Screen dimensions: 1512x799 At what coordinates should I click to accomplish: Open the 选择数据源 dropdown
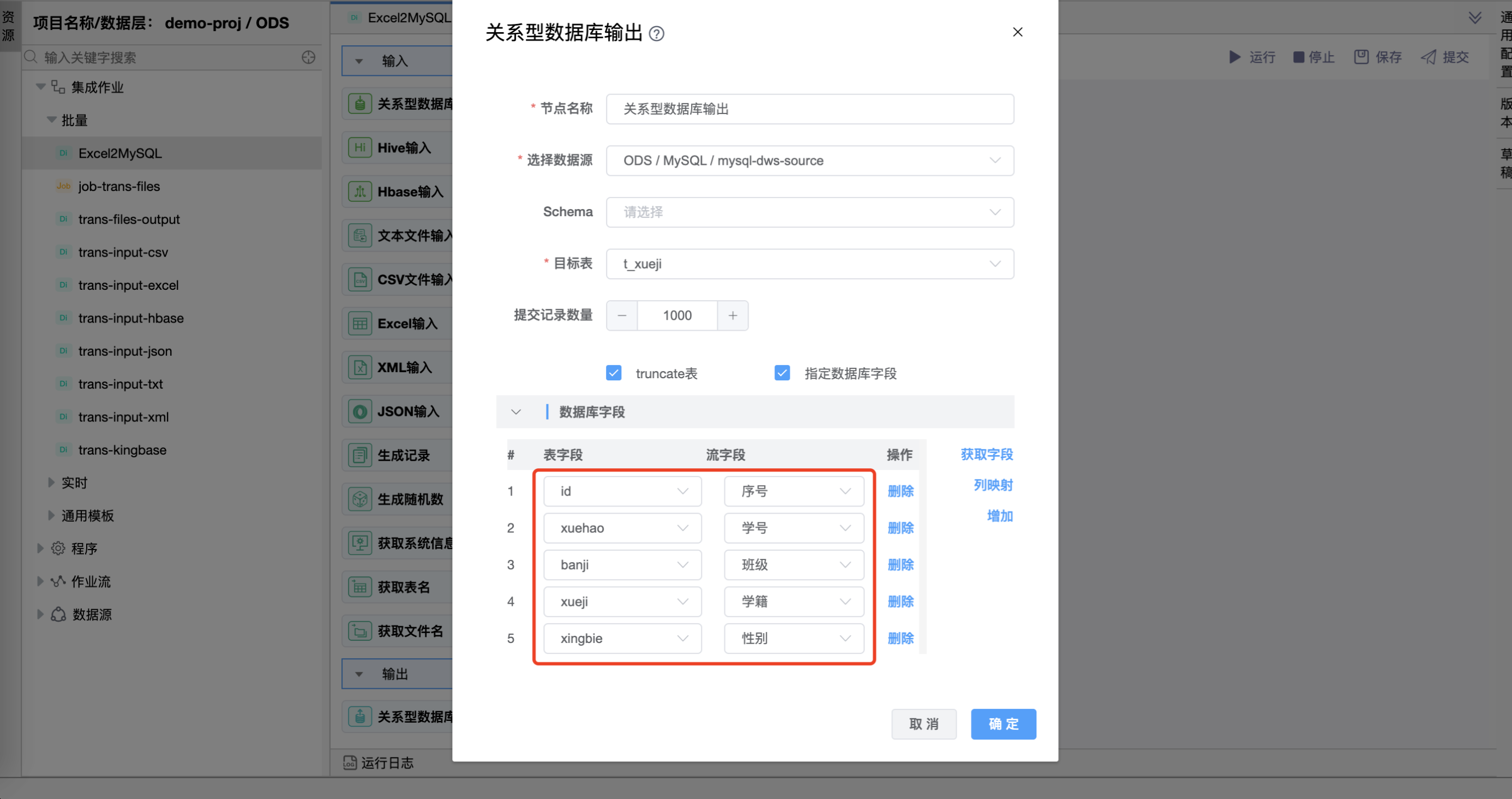[809, 160]
